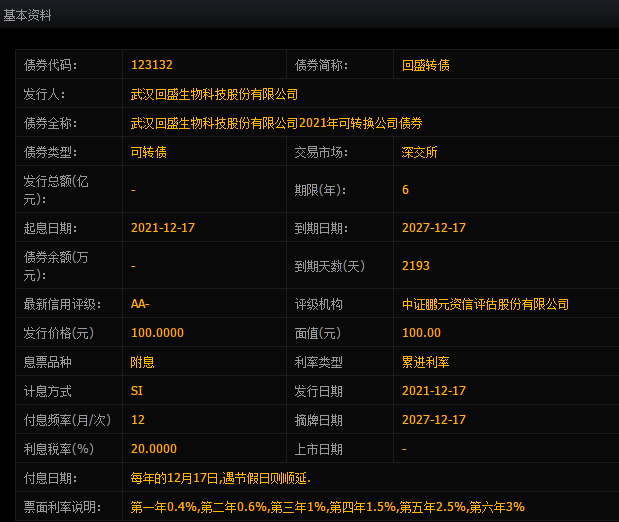The height and width of the screenshot is (522, 619).
Task: Click delisting date 2027-12-17 in 摘牌日期 row
Action: [434, 419]
